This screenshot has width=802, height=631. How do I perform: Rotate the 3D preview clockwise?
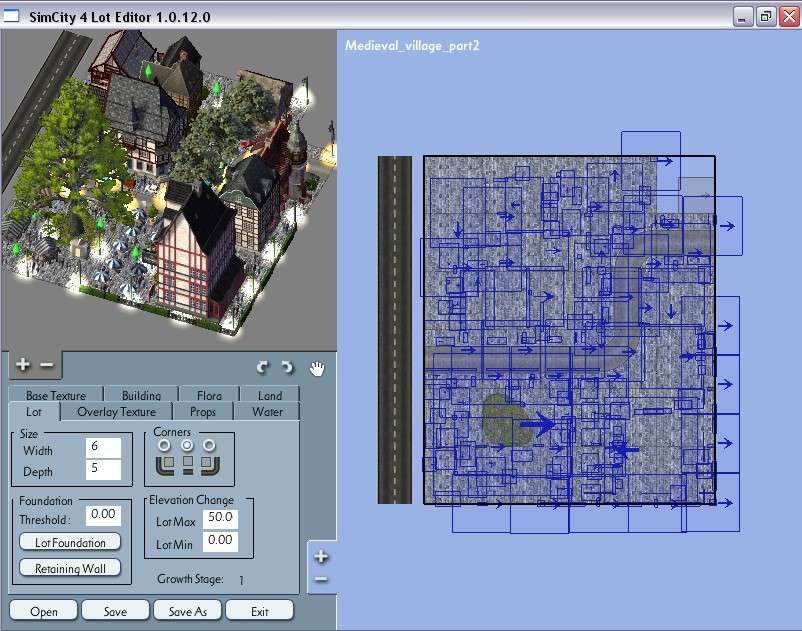tap(288, 367)
